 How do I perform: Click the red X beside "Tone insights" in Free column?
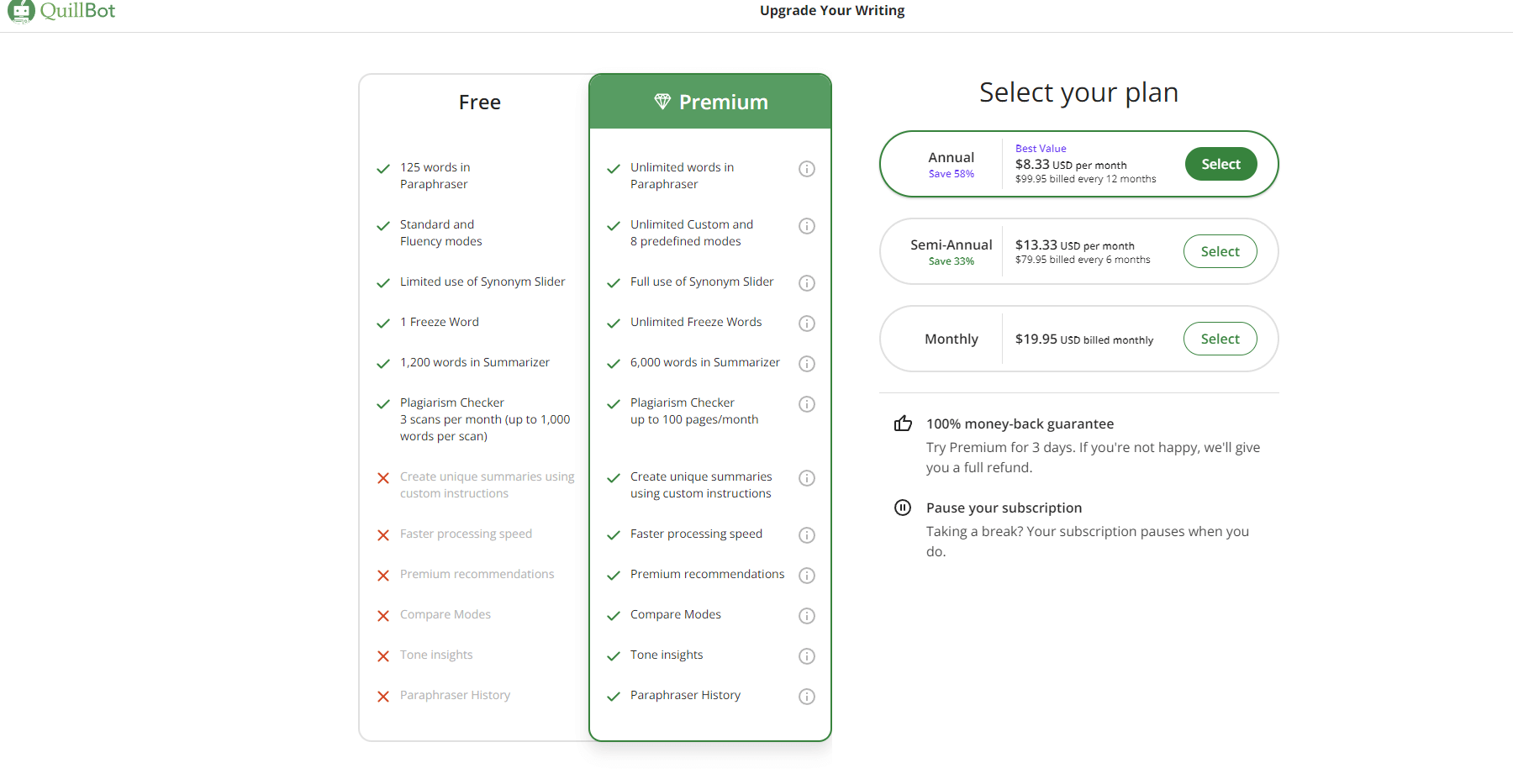coord(383,655)
